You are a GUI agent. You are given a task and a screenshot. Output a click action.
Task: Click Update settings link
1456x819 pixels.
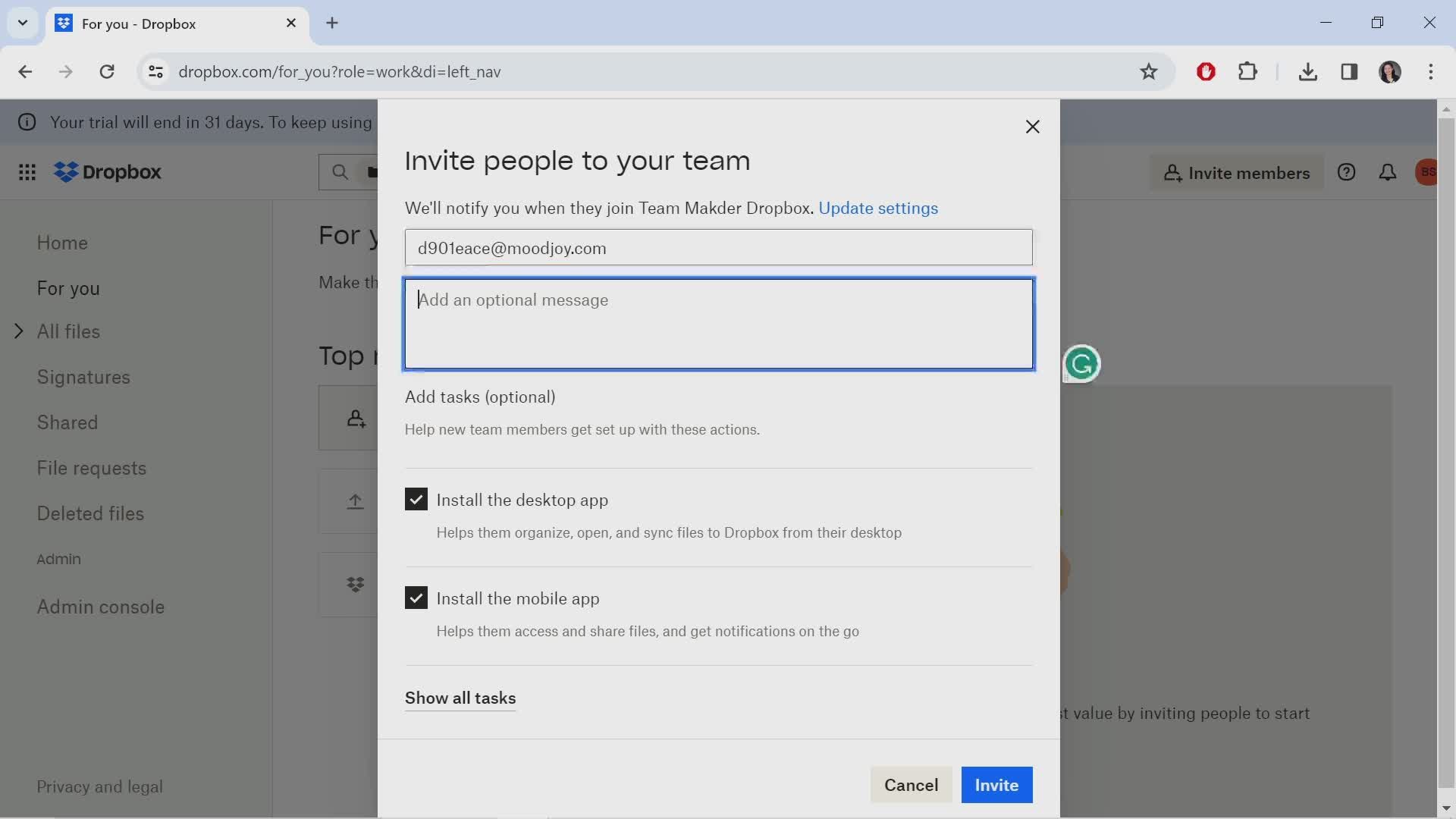click(878, 208)
